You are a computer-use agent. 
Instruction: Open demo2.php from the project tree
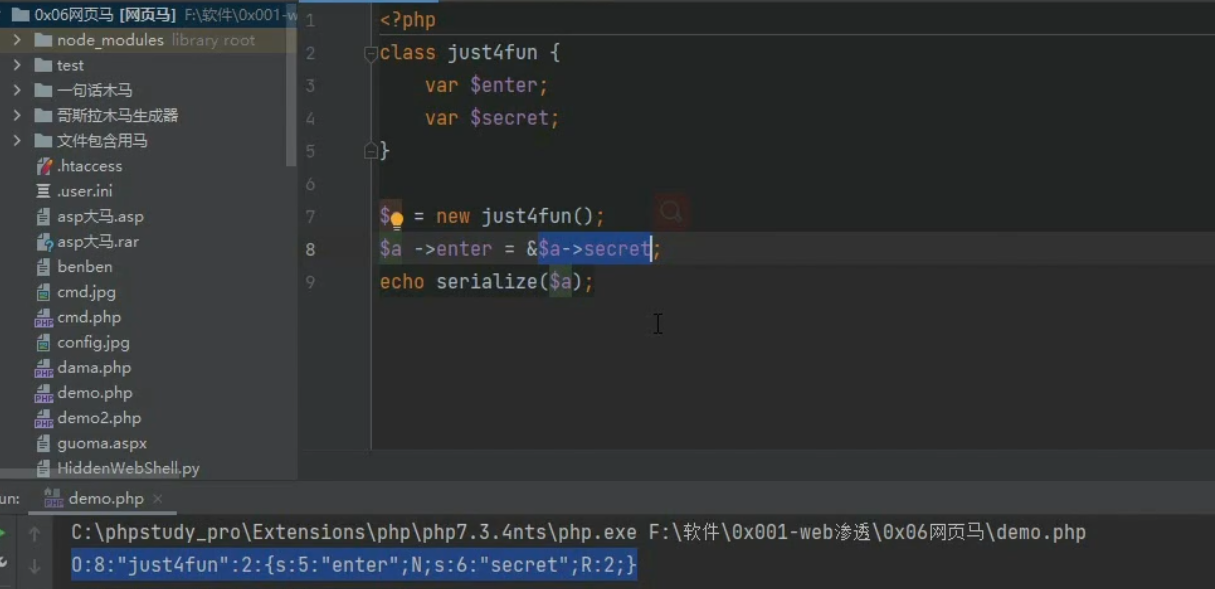point(98,418)
